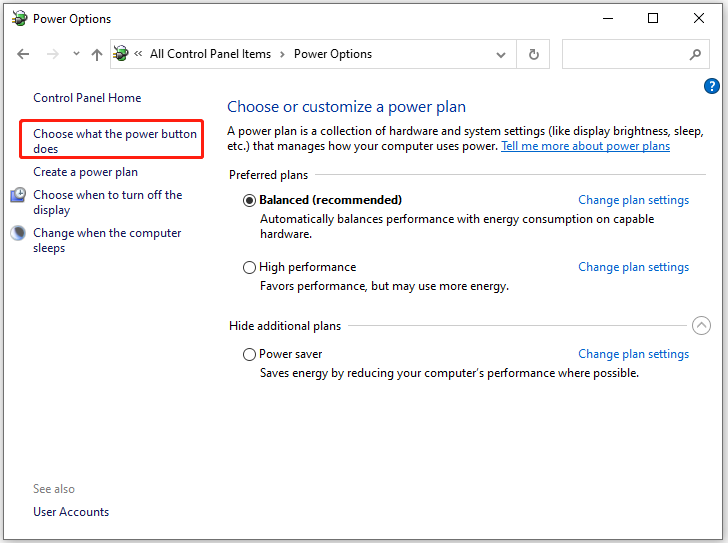Focus the Control Panel search box
The height and width of the screenshot is (543, 728).
pyautogui.click(x=626, y=54)
